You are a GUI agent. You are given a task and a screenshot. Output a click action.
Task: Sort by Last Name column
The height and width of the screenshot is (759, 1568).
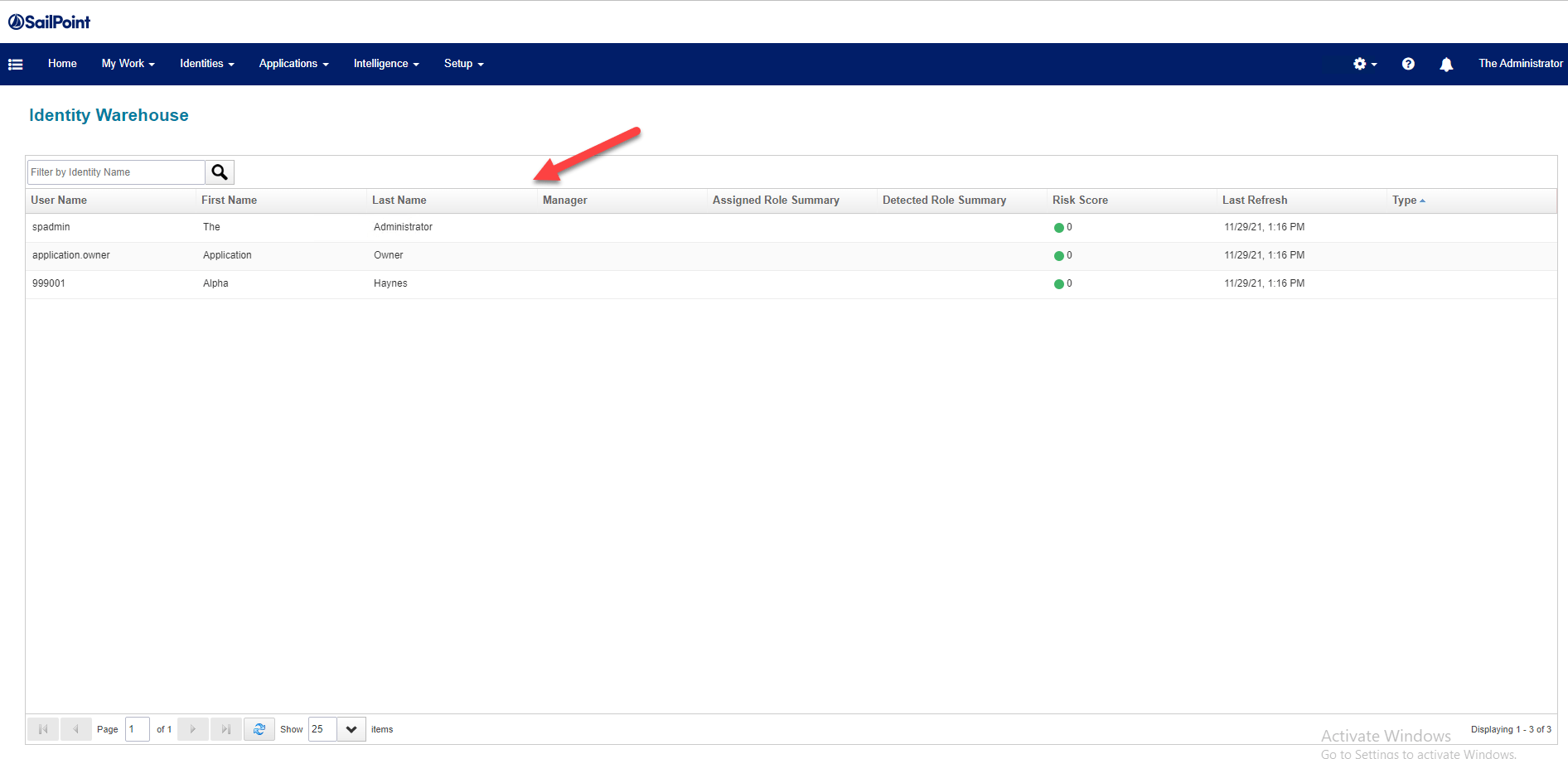(x=452, y=201)
